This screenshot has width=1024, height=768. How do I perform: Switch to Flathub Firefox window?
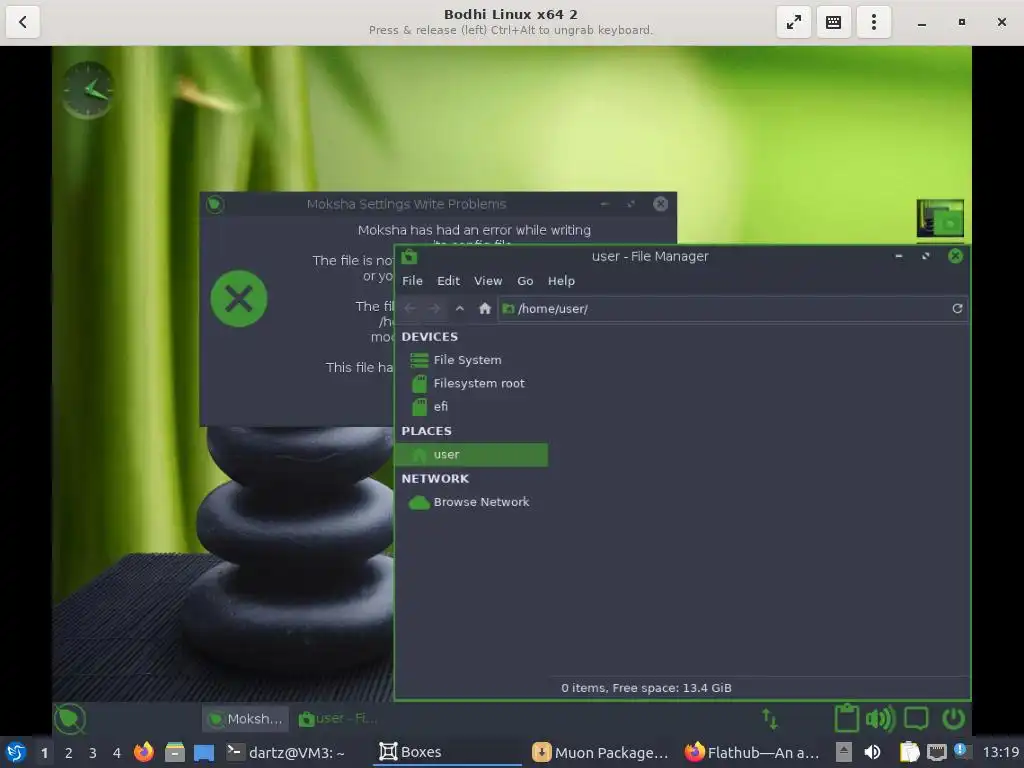coord(752,752)
